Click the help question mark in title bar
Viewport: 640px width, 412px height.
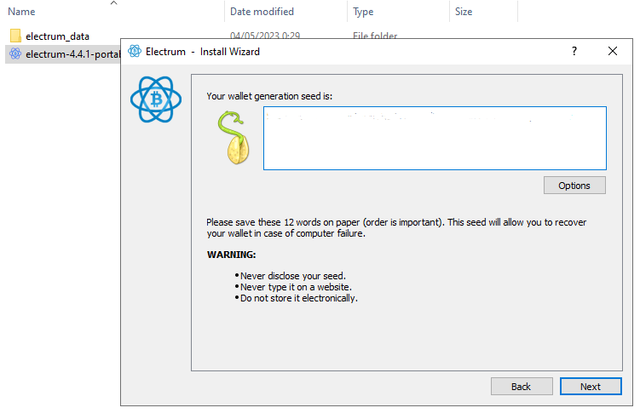click(574, 51)
